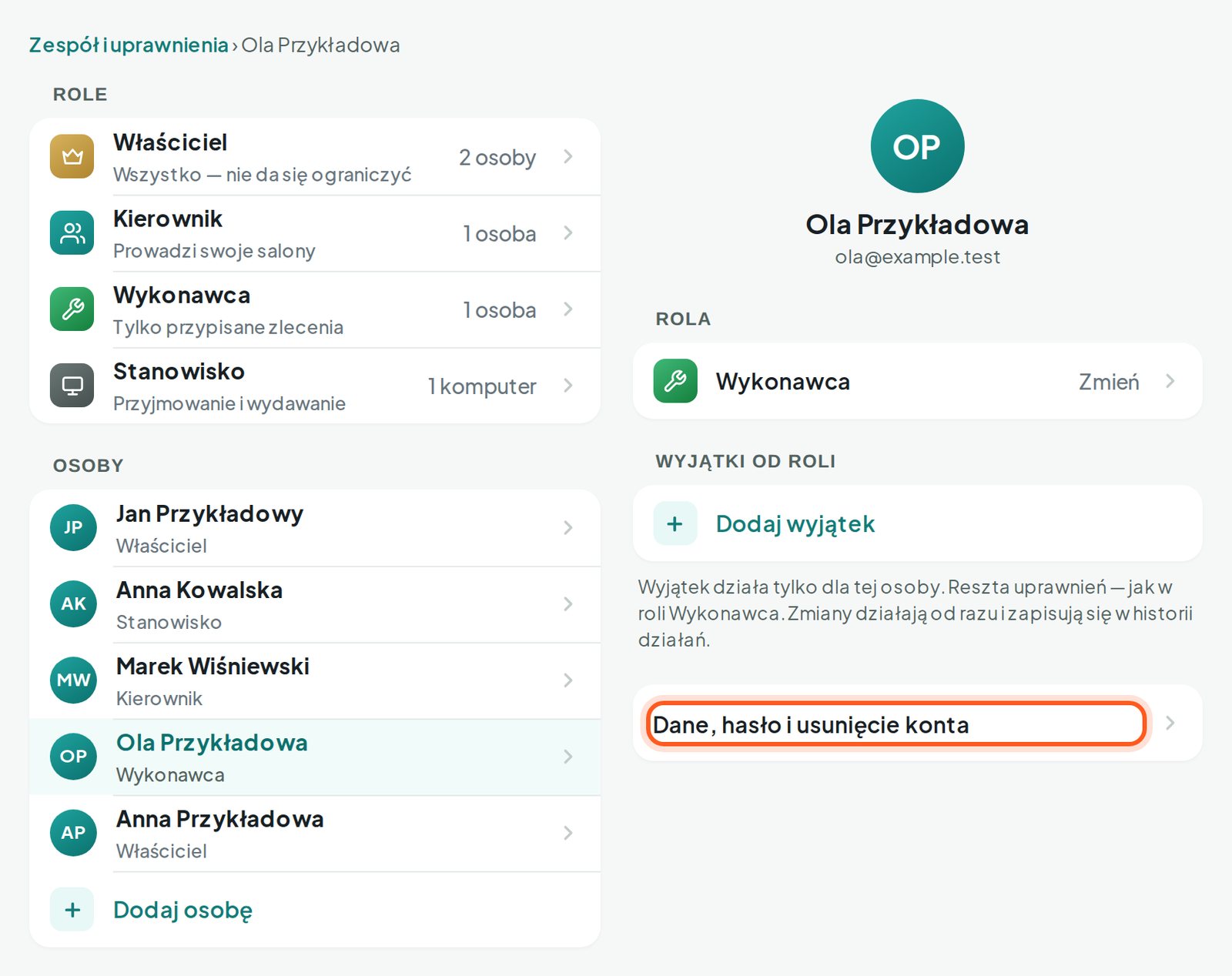Viewport: 1232px width, 976px height.
Task: Open Marek Wiśniewski's row chevron
Action: click(x=568, y=680)
